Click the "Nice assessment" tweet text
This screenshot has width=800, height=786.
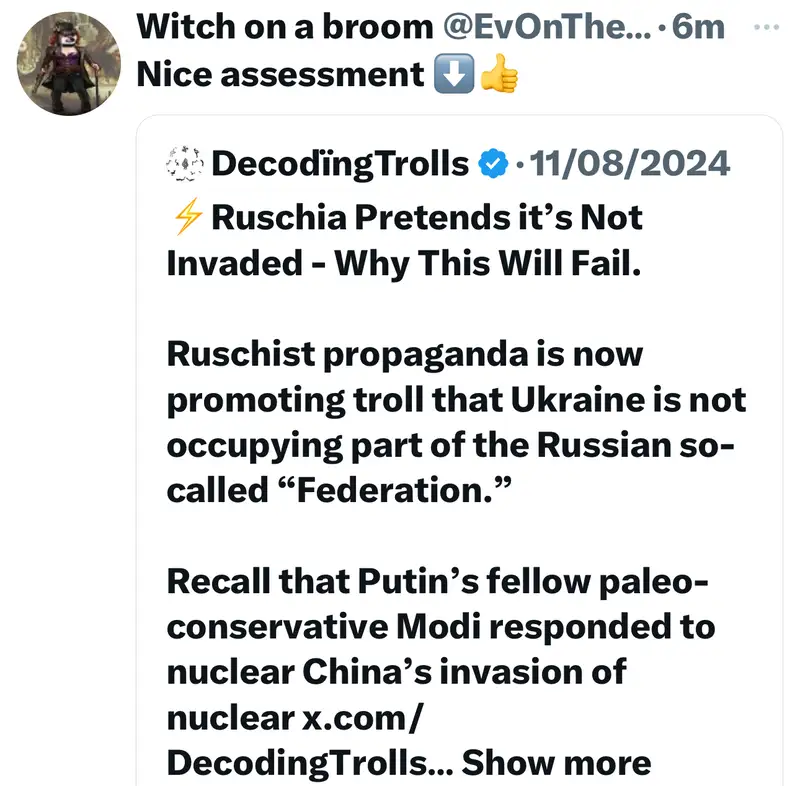[x=282, y=75]
